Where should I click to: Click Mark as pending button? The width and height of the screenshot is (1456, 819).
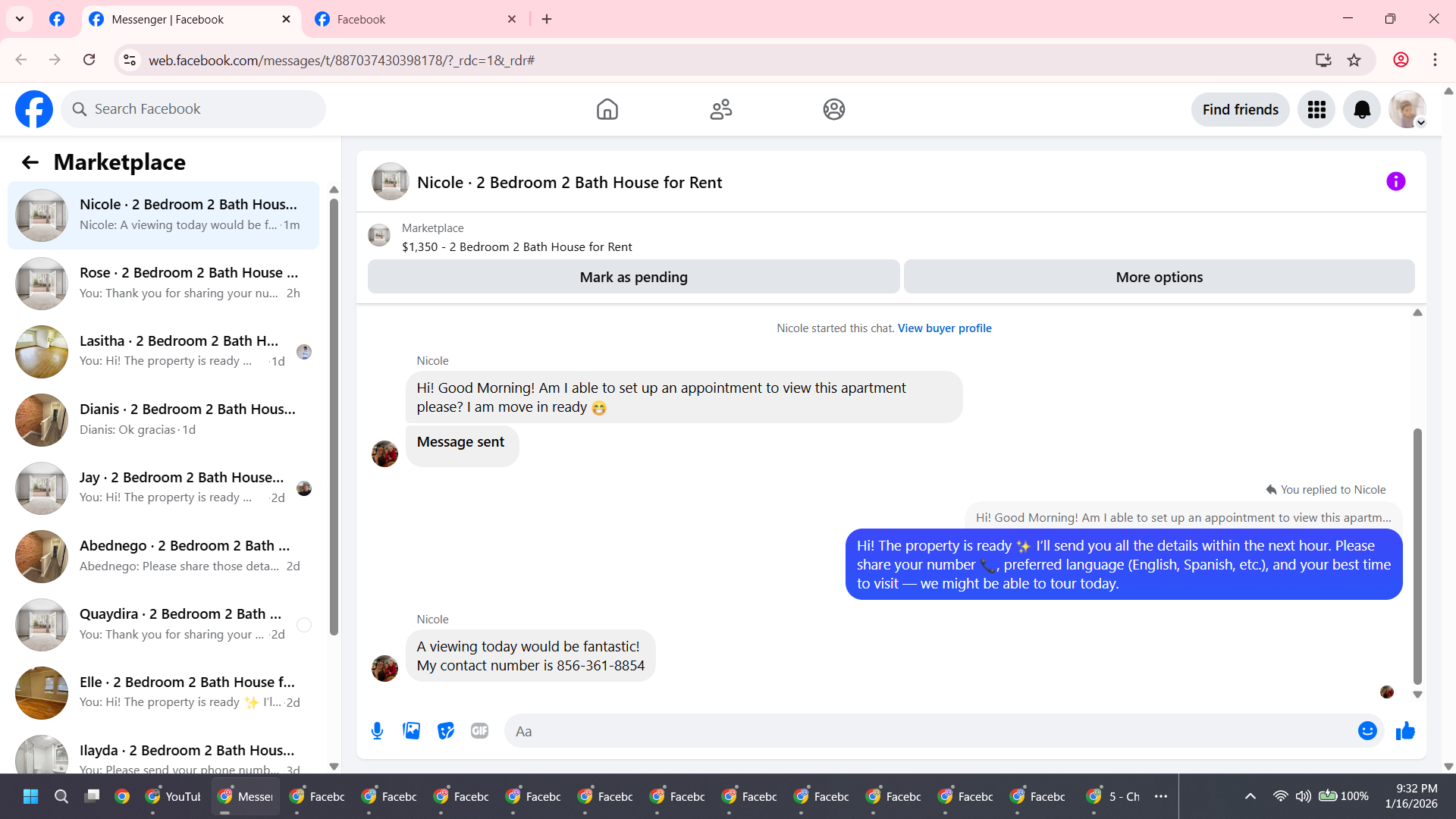[x=633, y=278]
